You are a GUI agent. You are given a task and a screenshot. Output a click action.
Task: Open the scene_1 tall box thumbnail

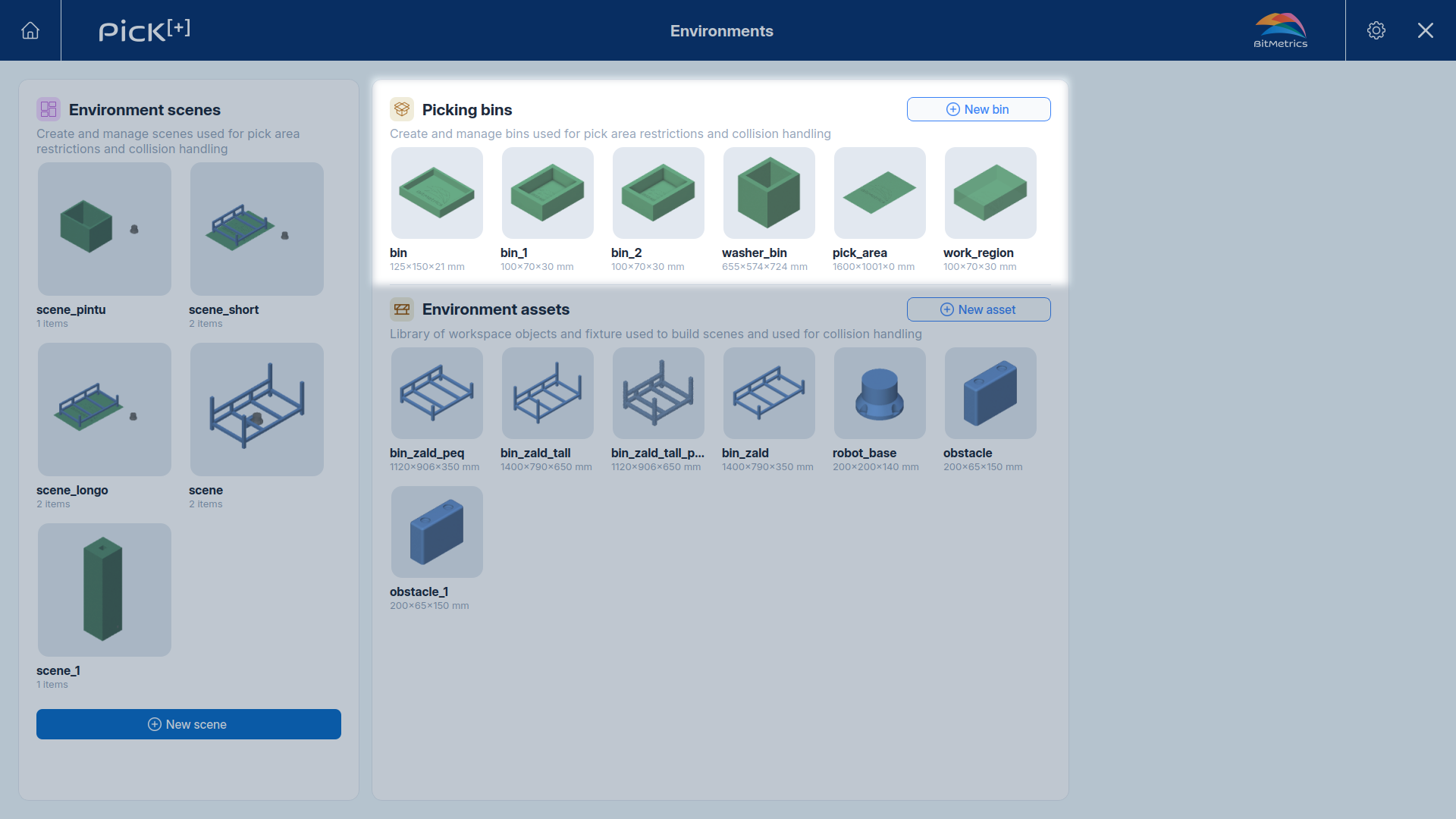pyautogui.click(x=105, y=590)
